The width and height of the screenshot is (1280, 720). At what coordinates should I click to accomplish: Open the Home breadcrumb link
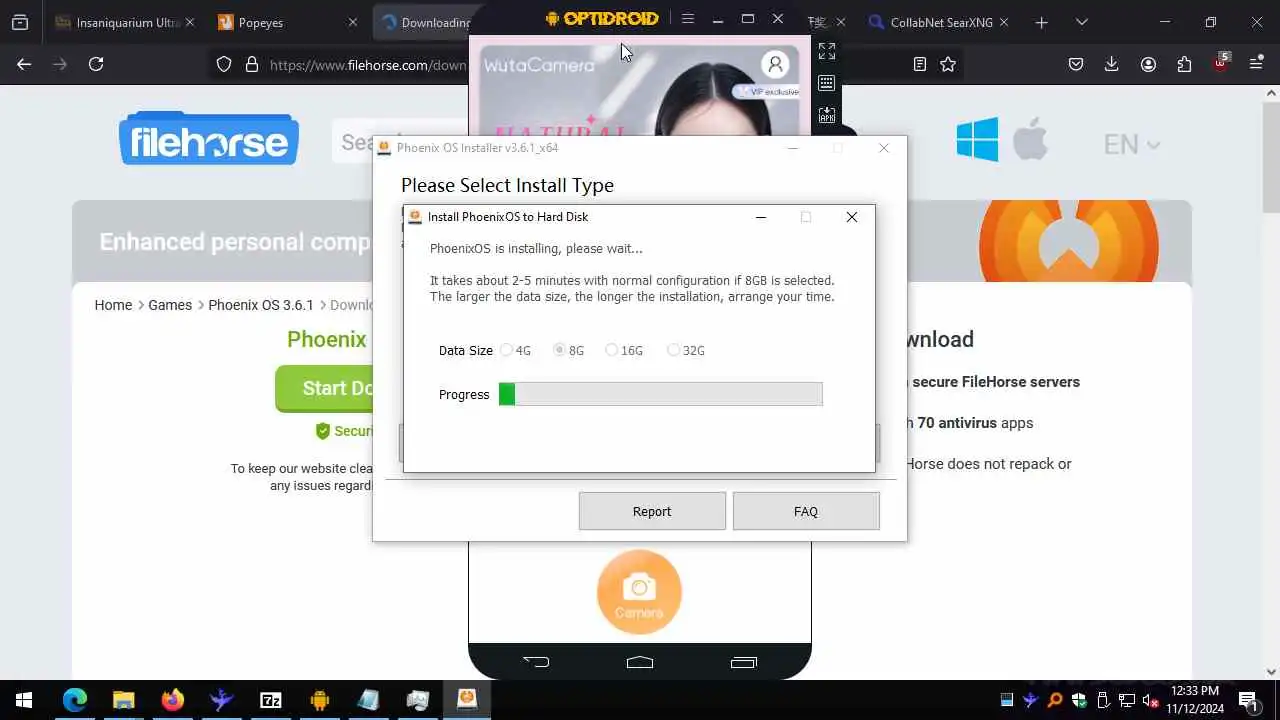coord(113,305)
